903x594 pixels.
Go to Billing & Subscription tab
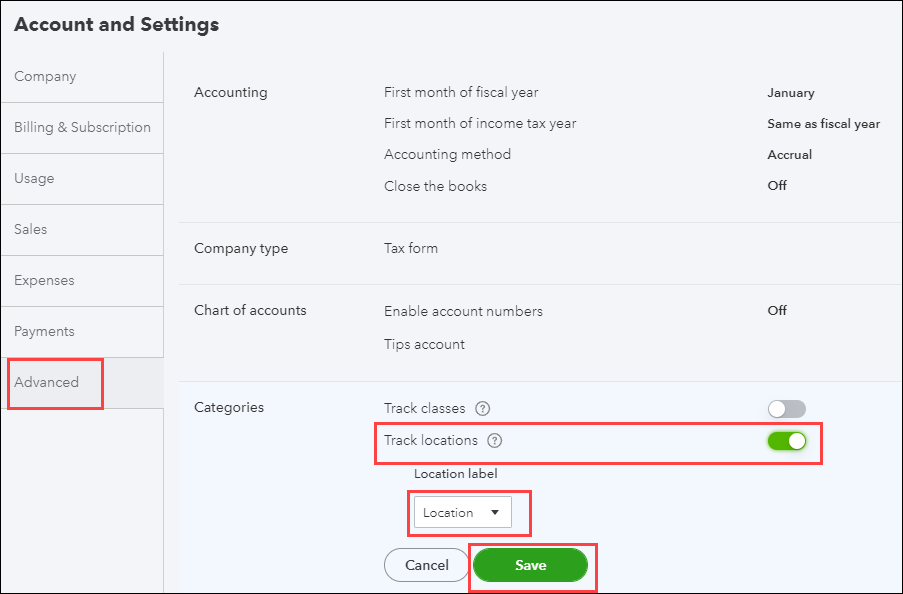[x=82, y=127]
